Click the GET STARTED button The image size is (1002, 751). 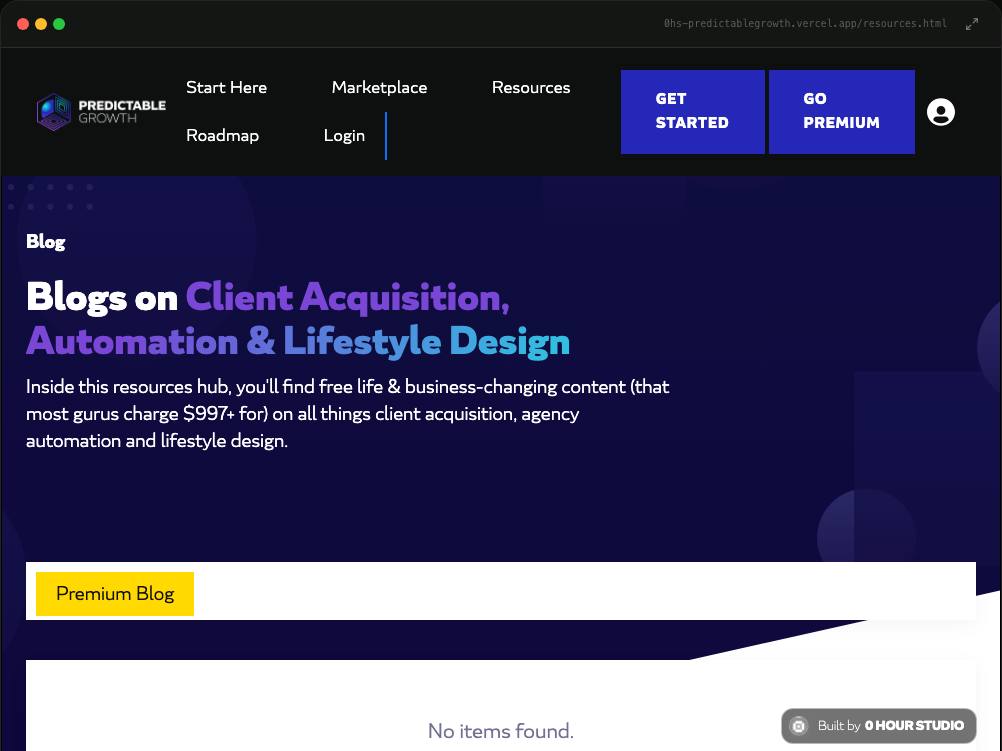[x=693, y=112]
